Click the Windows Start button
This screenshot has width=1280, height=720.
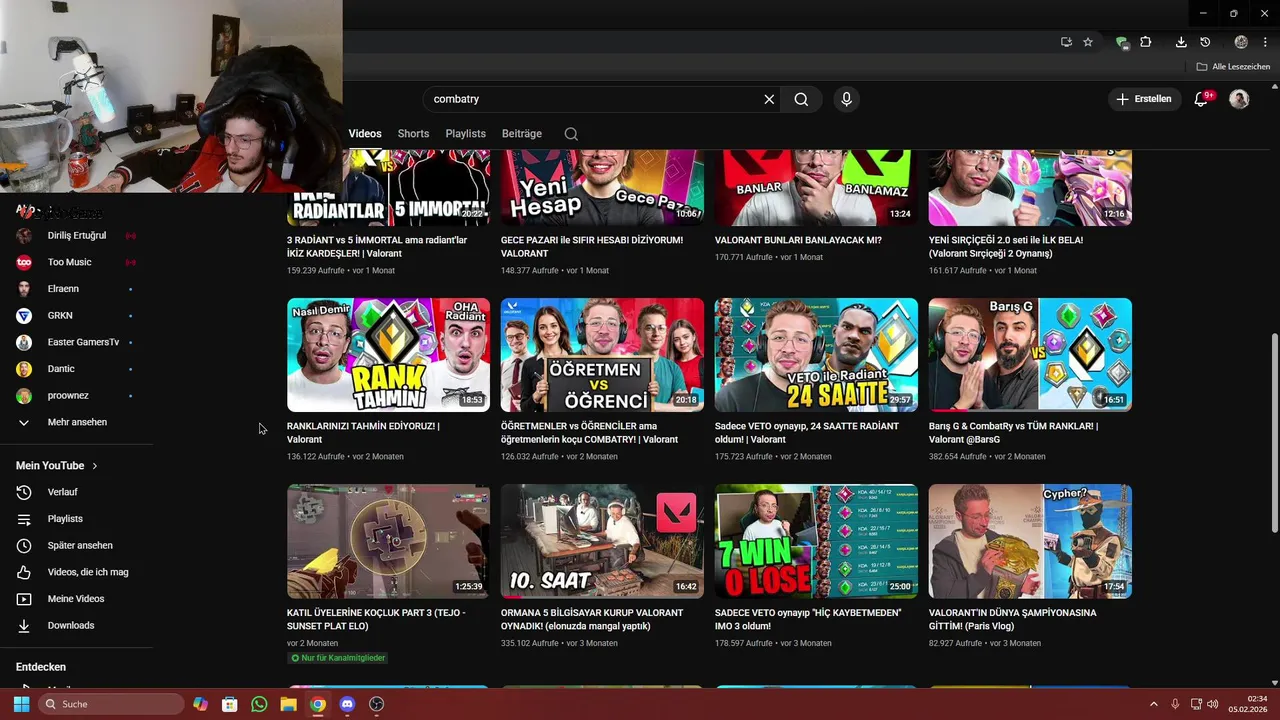[x=21, y=704]
